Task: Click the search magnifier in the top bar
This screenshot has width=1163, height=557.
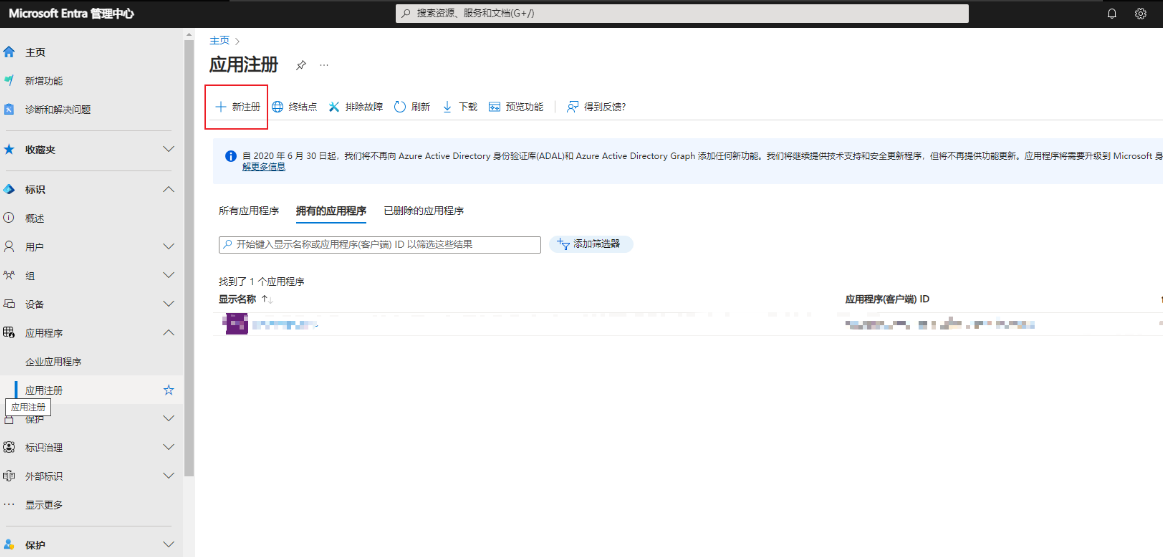Action: (406, 13)
